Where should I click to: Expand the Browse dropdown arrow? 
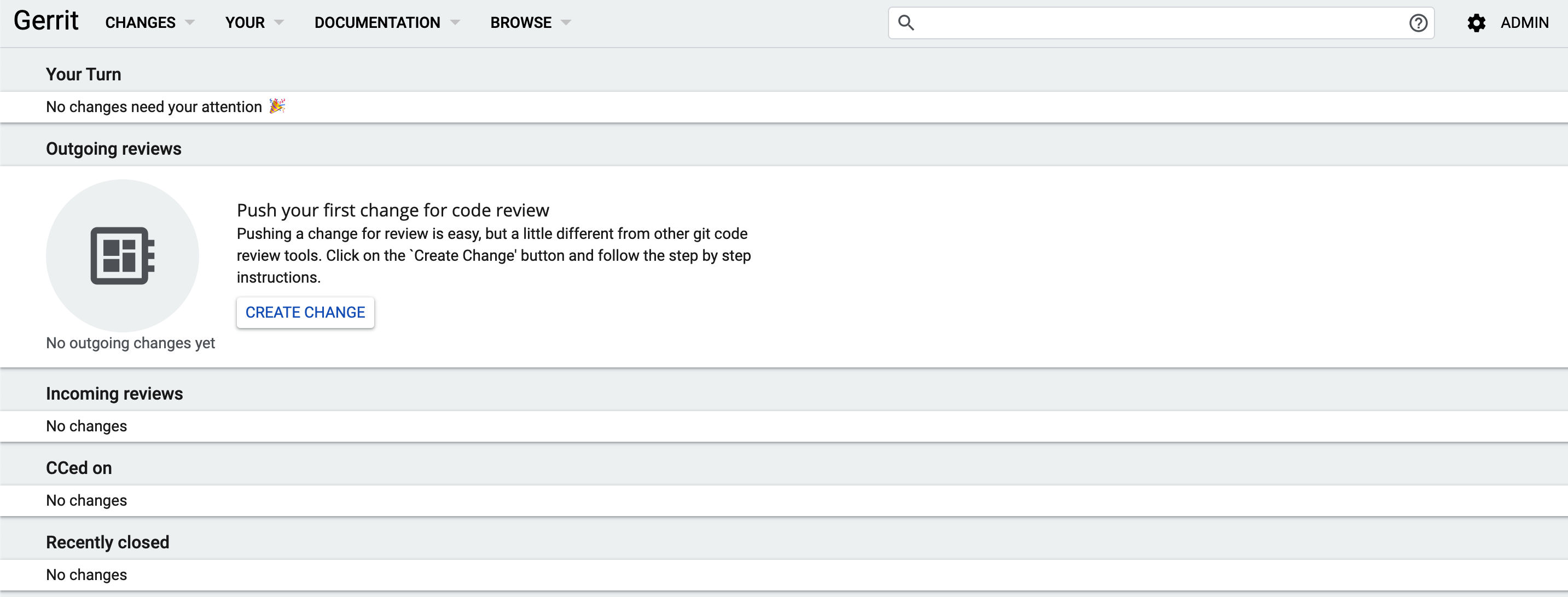[x=566, y=22]
